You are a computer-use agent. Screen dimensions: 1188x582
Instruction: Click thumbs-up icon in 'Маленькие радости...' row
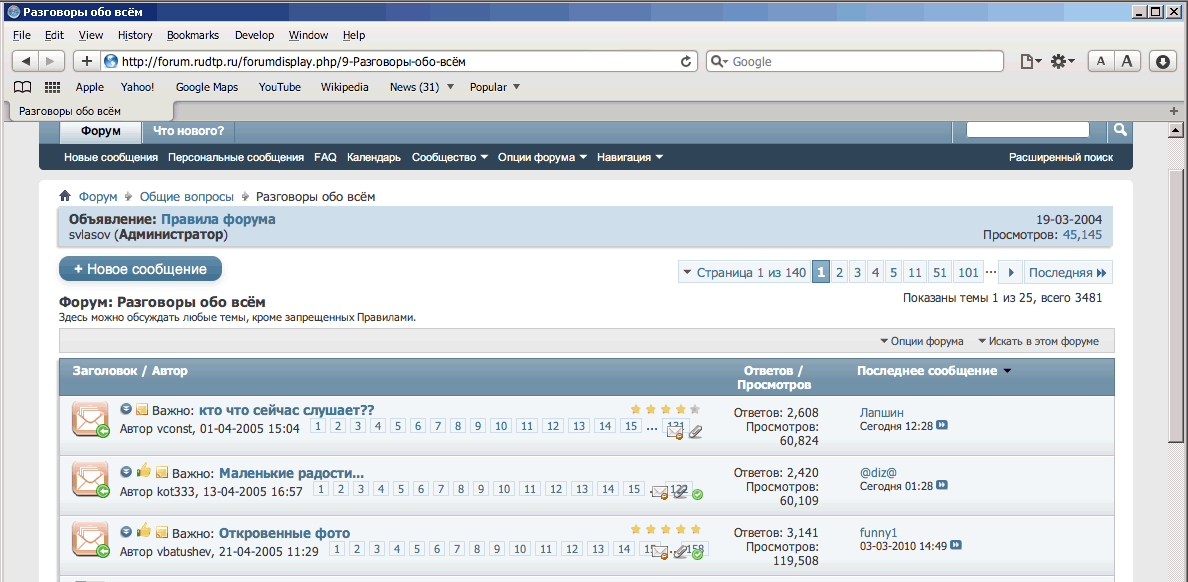[x=144, y=471]
